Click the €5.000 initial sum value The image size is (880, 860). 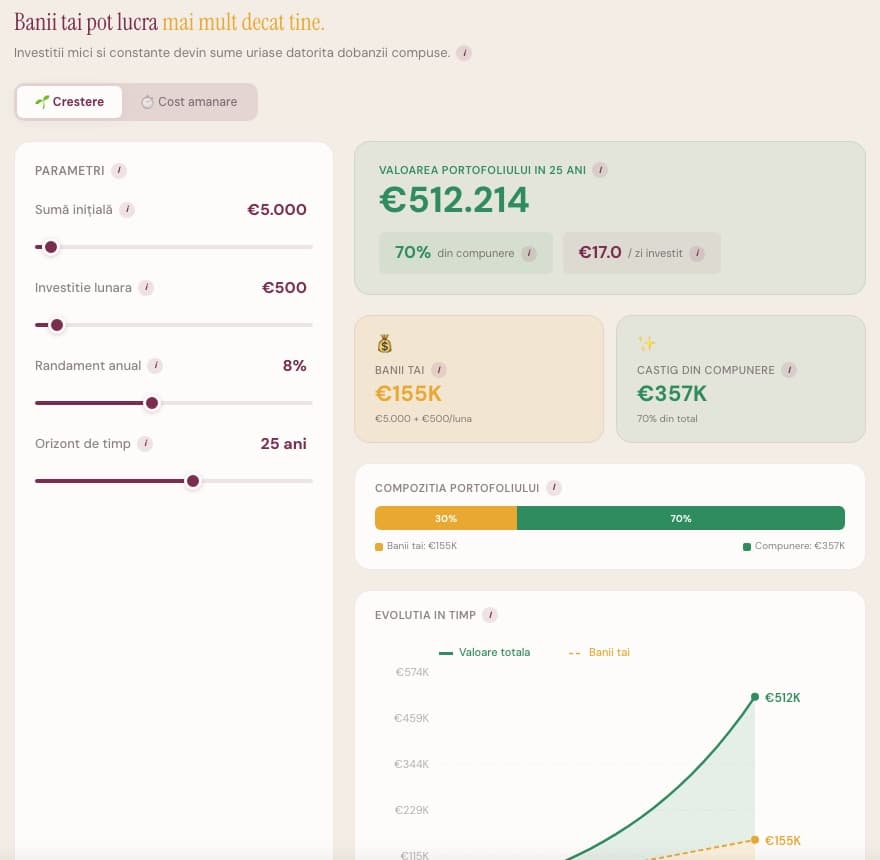point(277,209)
